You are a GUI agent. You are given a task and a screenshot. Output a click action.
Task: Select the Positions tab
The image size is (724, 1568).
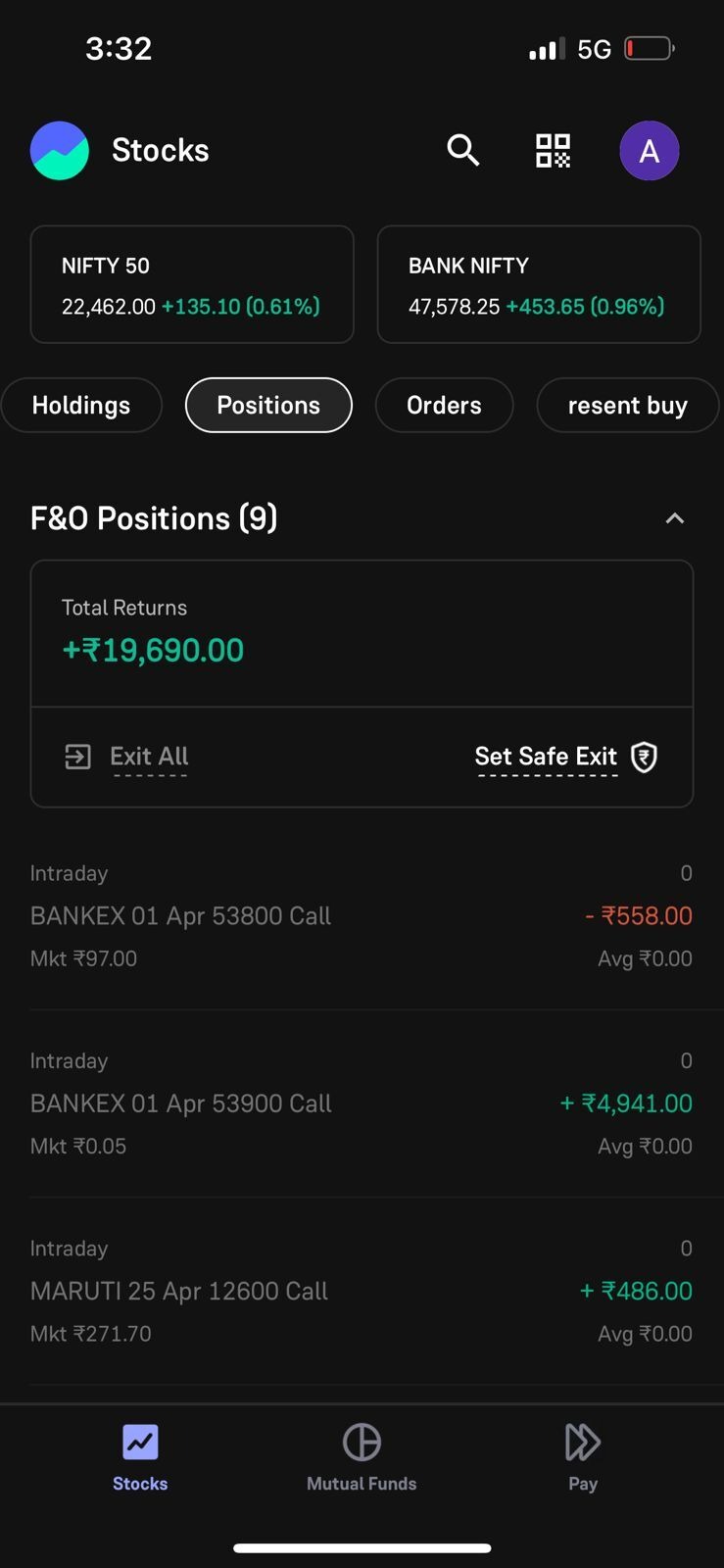click(268, 406)
